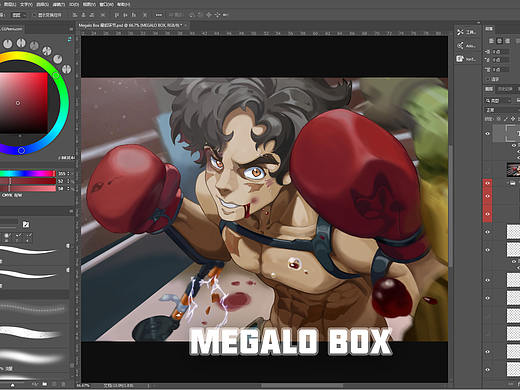Click the first indent value field in properties
The image size is (520, 390).
pyautogui.click(x=500, y=52)
